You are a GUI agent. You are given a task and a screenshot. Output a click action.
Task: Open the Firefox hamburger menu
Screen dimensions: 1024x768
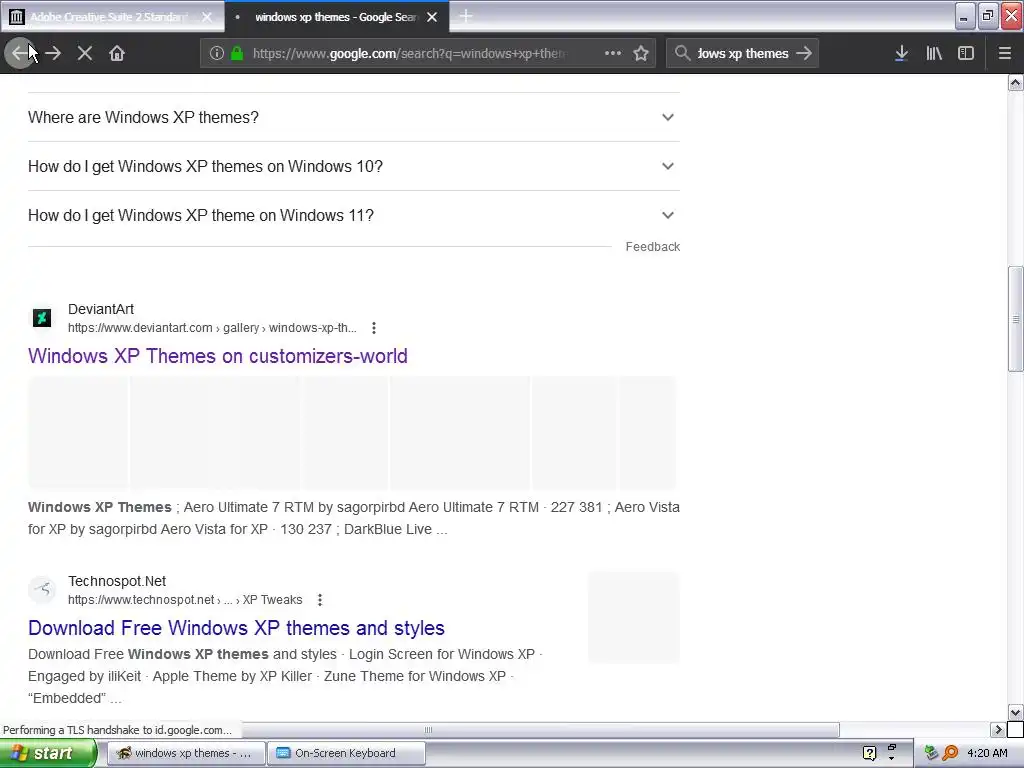(1005, 54)
